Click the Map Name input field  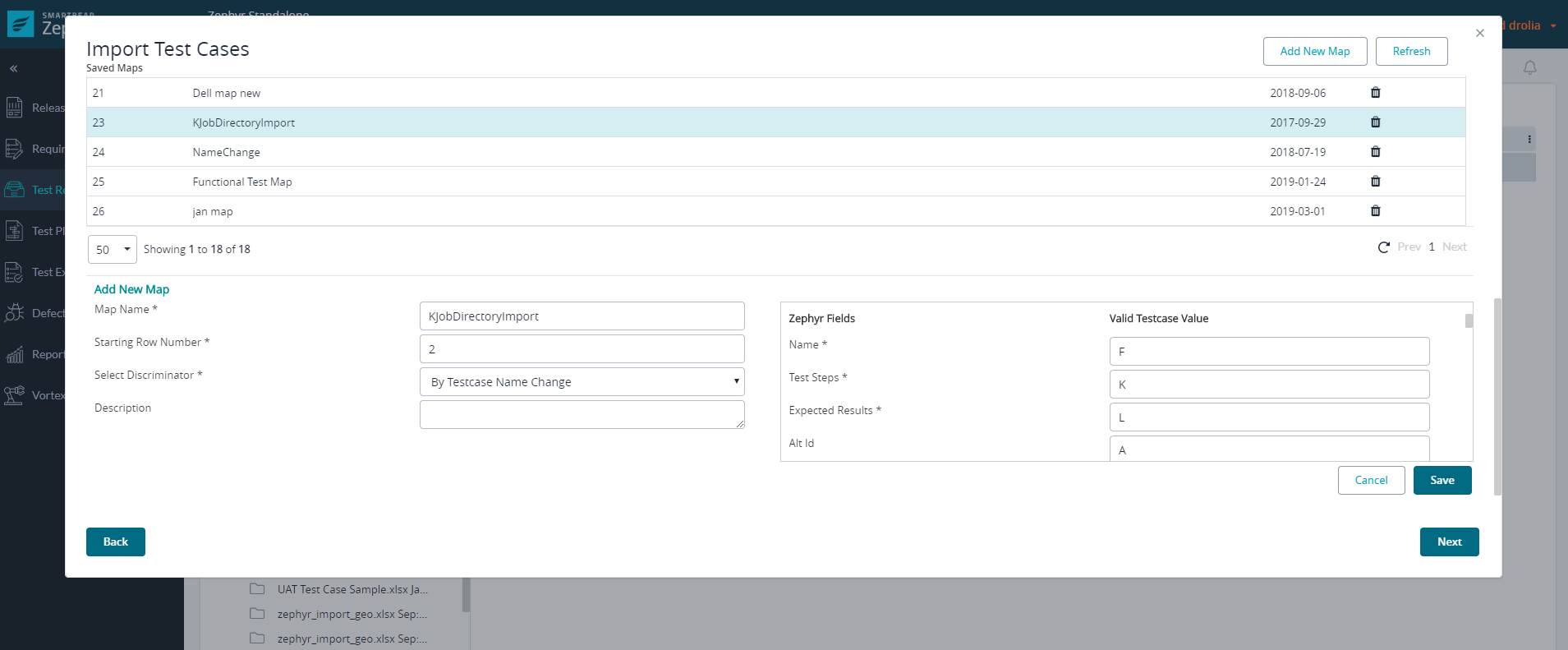click(582, 316)
